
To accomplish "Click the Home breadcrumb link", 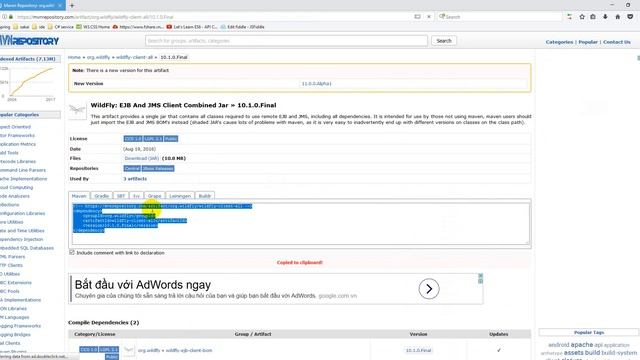I will point(74,57).
